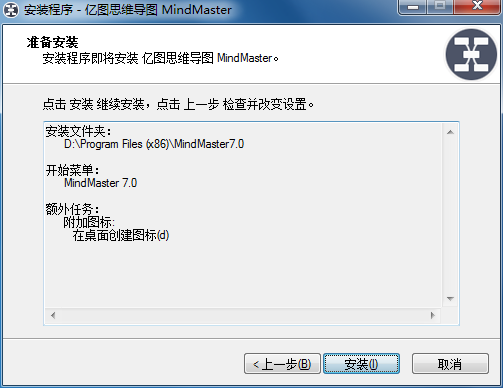The width and height of the screenshot is (503, 388).
Task: Click the vertical scrollbar track
Action: click(450, 215)
